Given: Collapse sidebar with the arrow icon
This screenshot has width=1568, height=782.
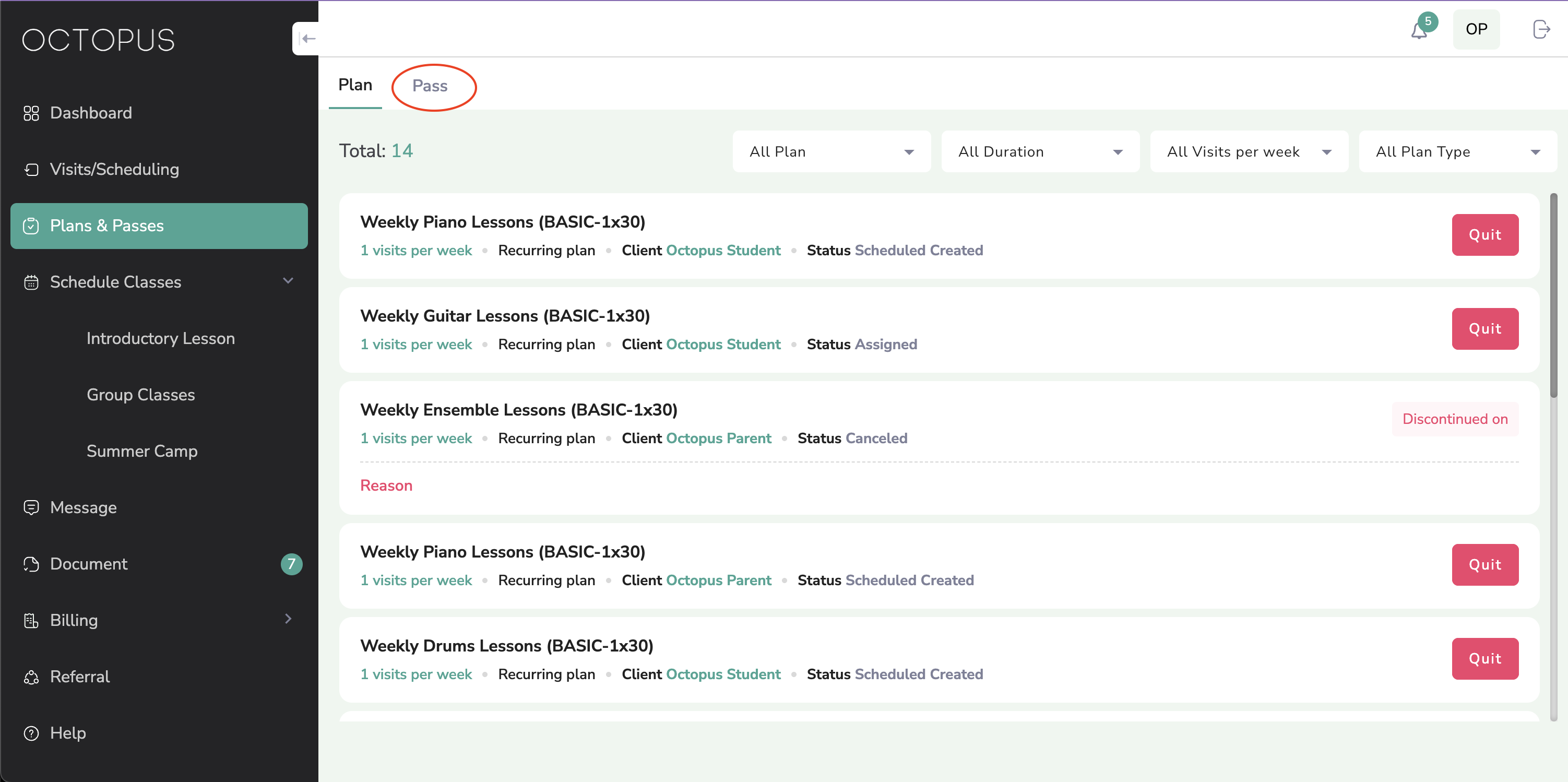Looking at the screenshot, I should 307,39.
